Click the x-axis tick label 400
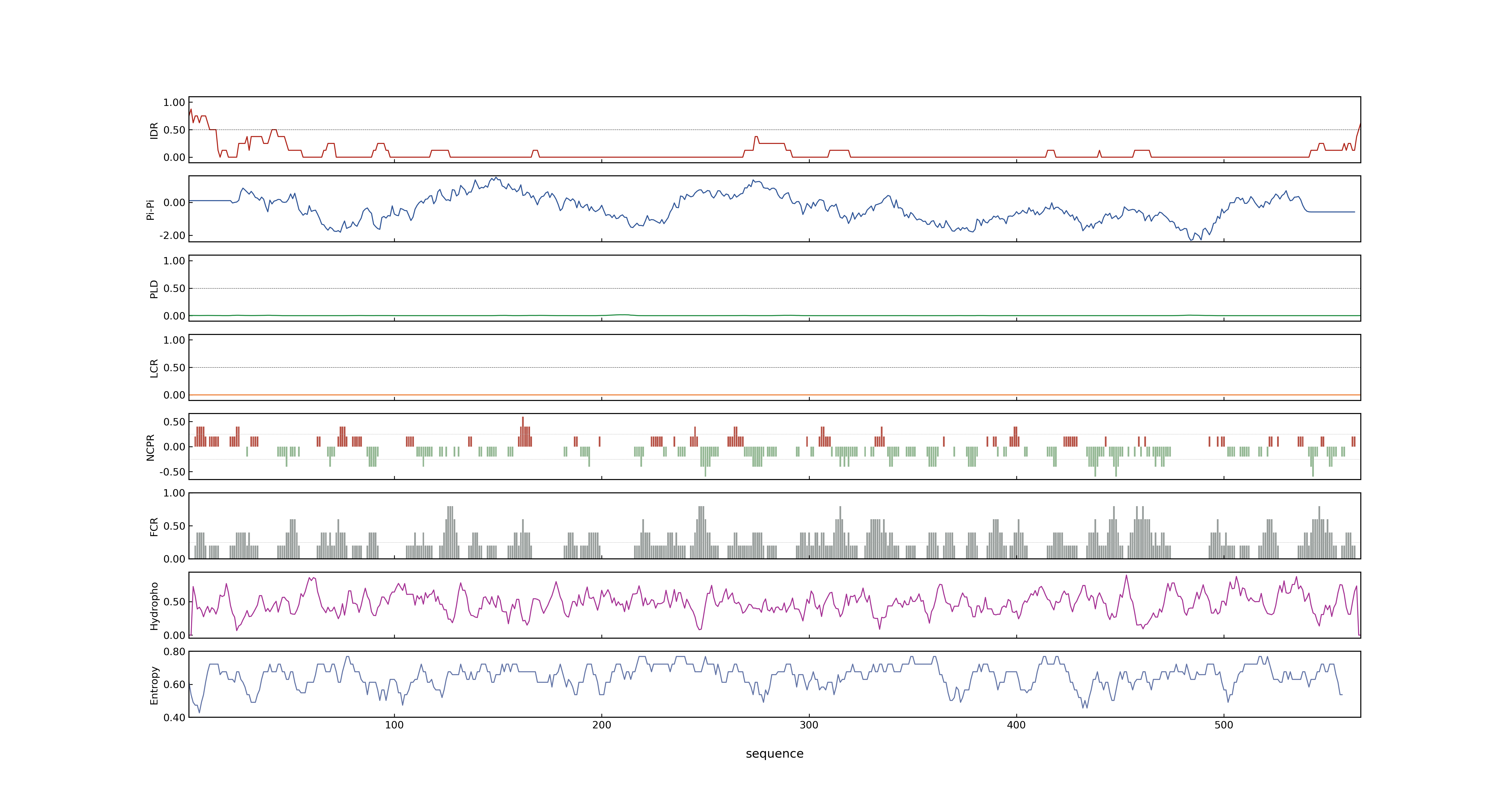 [1016, 725]
